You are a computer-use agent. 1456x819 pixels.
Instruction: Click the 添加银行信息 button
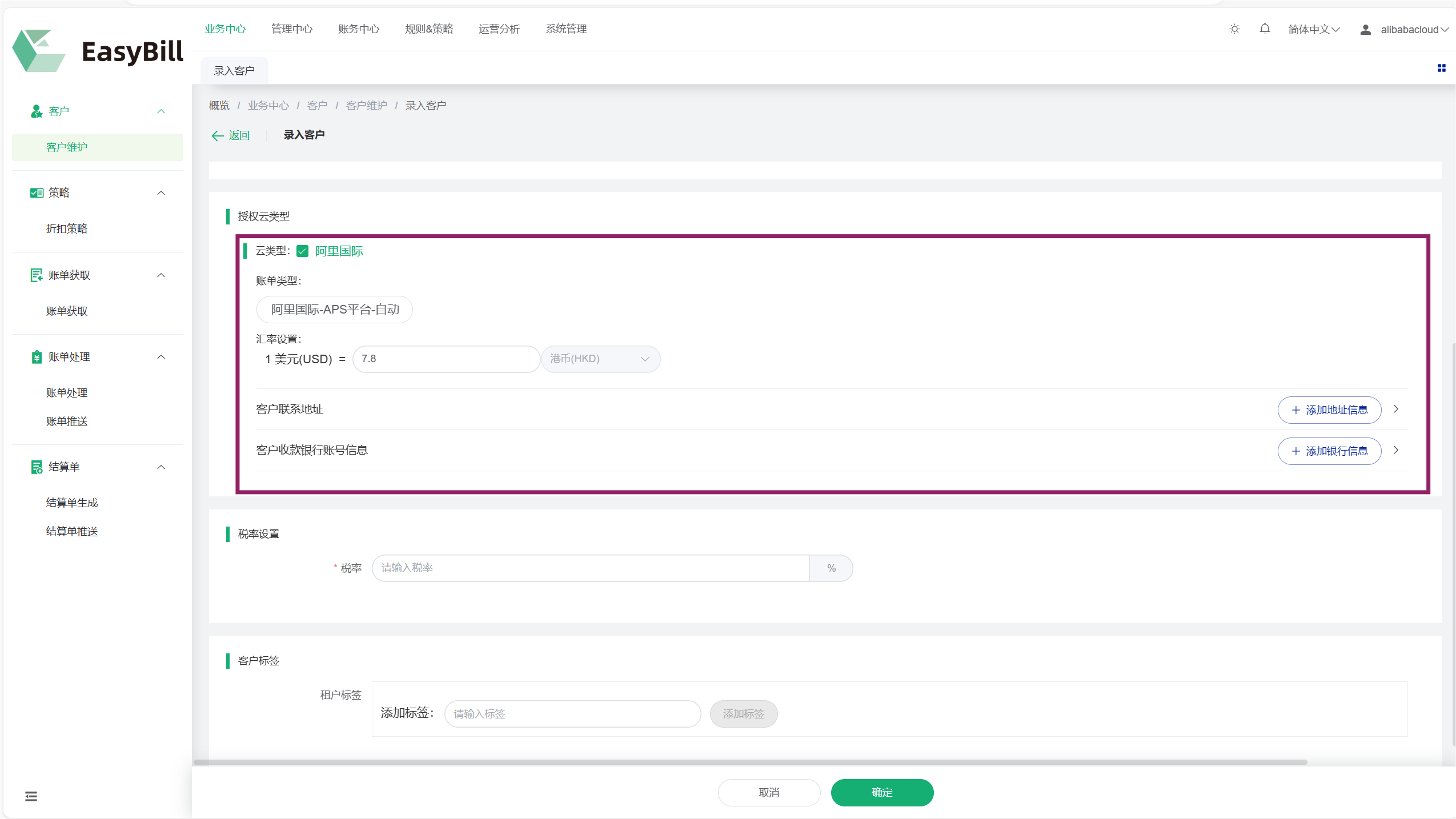[x=1329, y=451]
